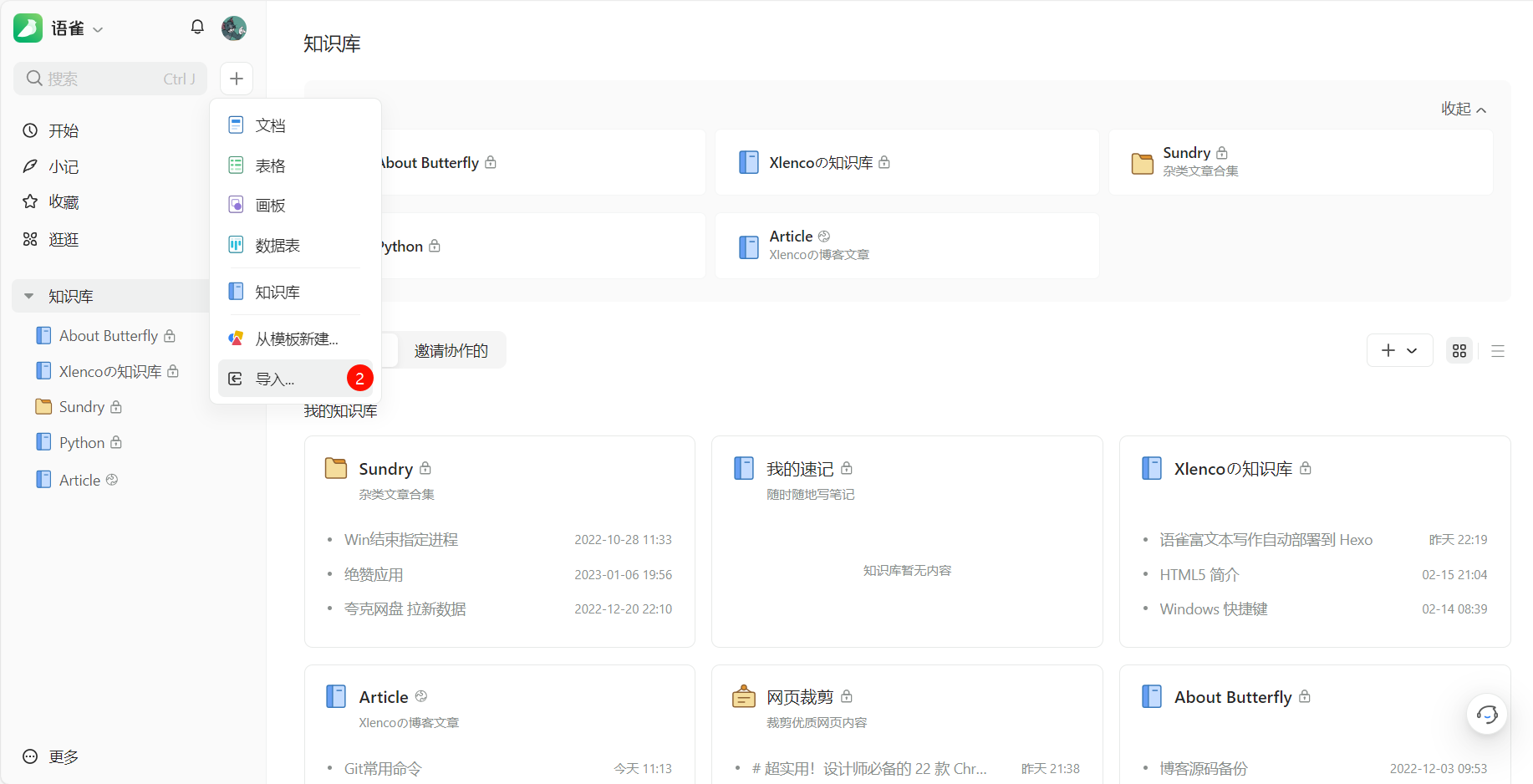Open the 语雀 workspace switcher dropdown
Screen dimensions: 1533x784
click(77, 29)
